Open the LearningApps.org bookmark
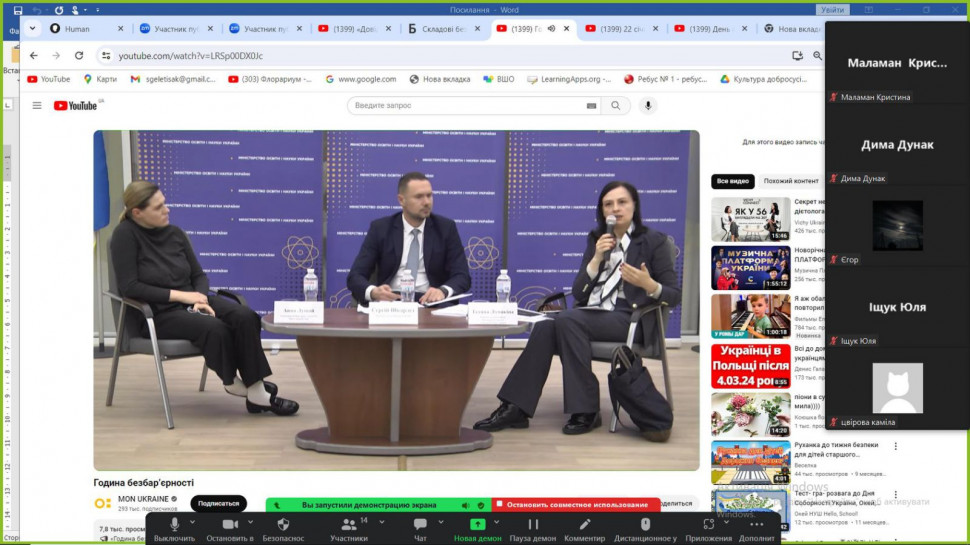The width and height of the screenshot is (970, 545). (x=569, y=79)
